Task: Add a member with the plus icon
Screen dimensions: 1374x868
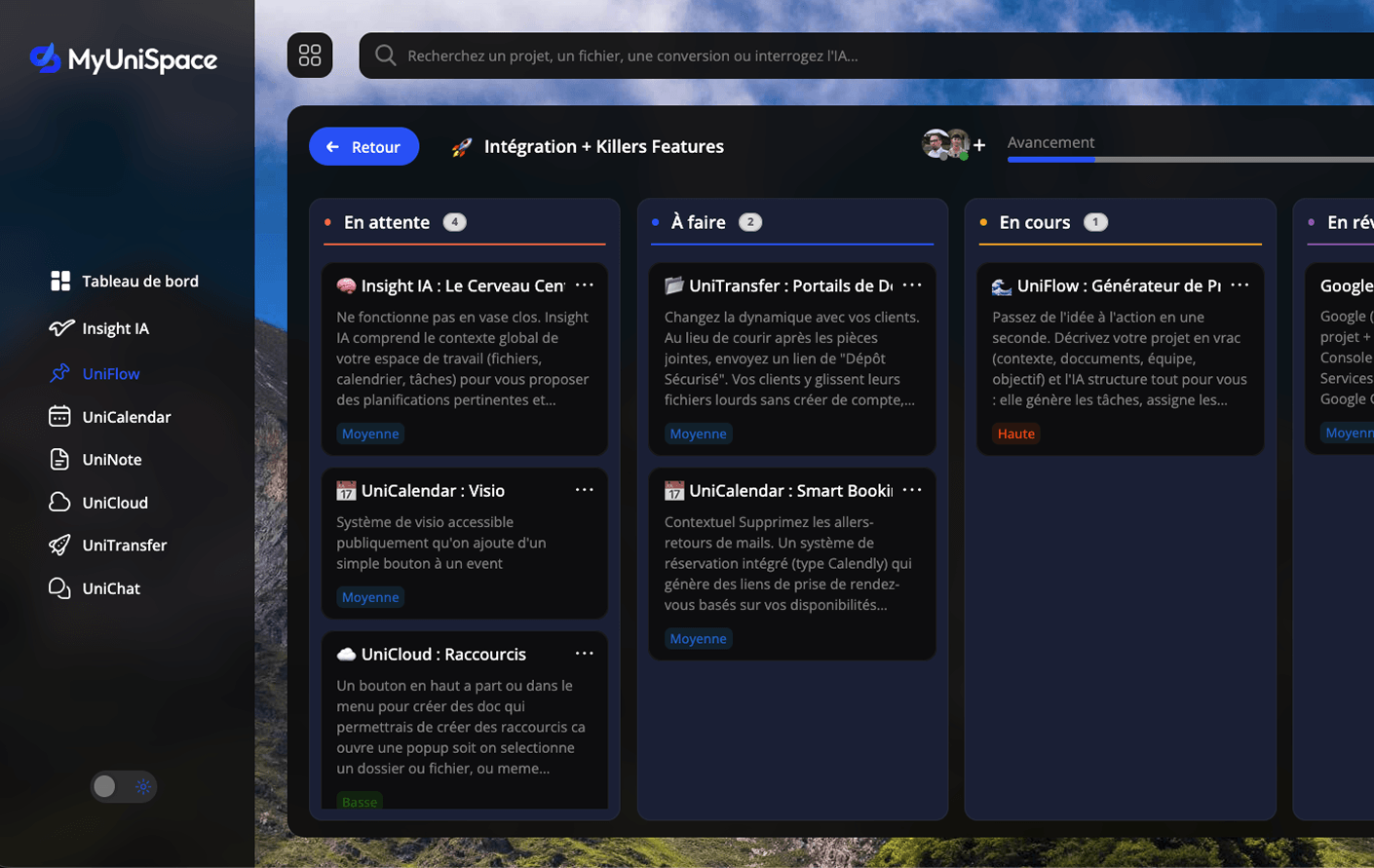Action: point(979,145)
